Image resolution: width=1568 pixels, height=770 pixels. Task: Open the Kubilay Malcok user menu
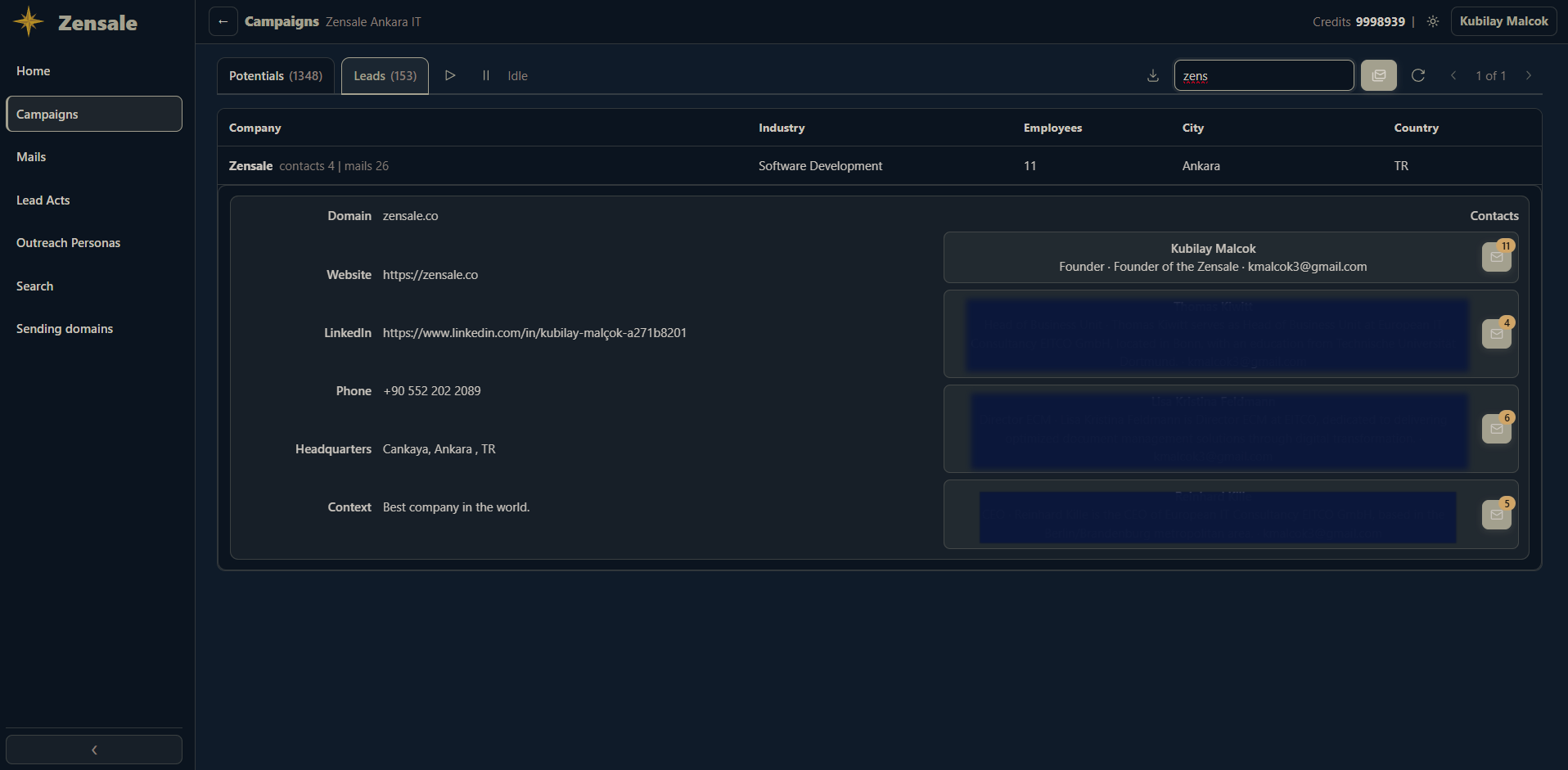[x=1503, y=21]
